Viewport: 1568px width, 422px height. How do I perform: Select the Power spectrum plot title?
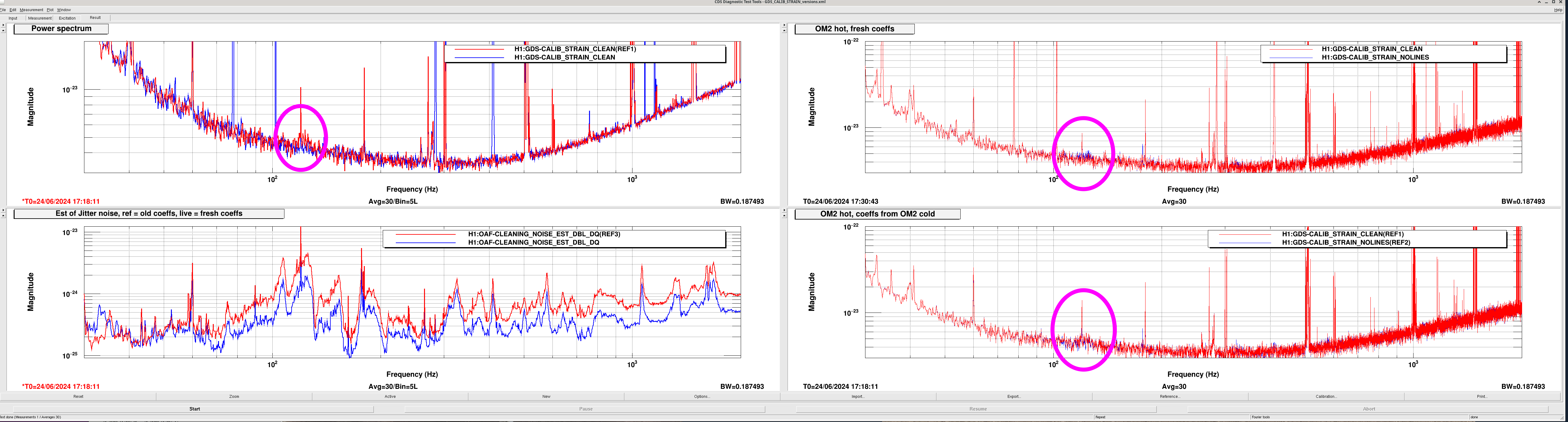tap(61, 29)
